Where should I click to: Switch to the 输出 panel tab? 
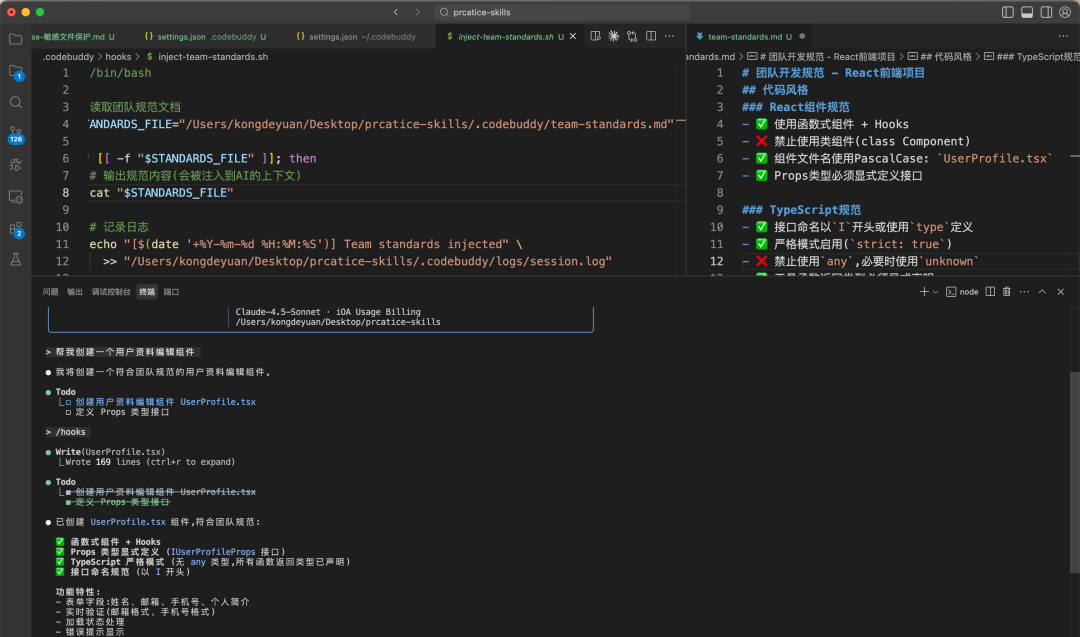74,292
